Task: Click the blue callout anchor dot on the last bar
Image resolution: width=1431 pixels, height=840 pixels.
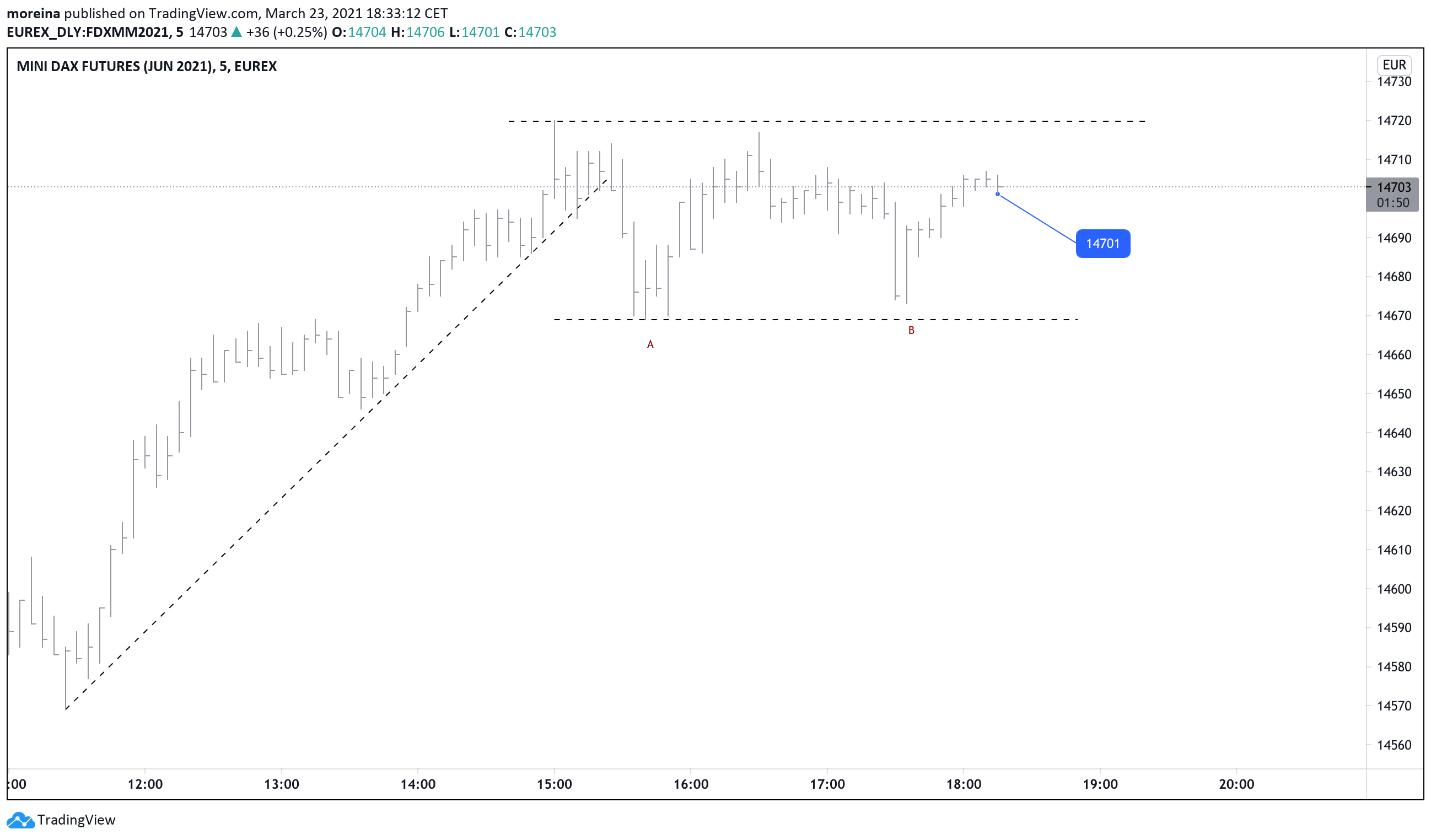Action: point(998,195)
